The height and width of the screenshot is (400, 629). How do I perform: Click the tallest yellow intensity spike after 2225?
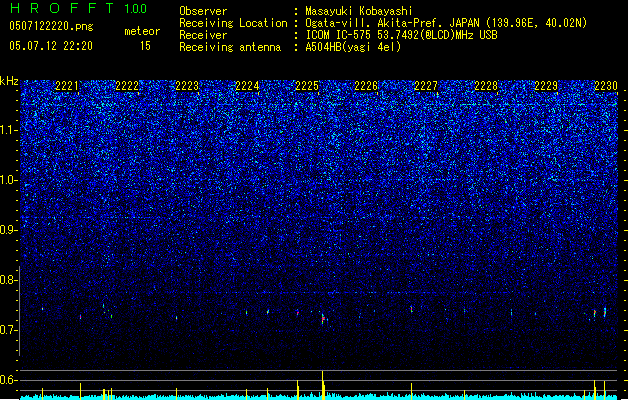323,385
